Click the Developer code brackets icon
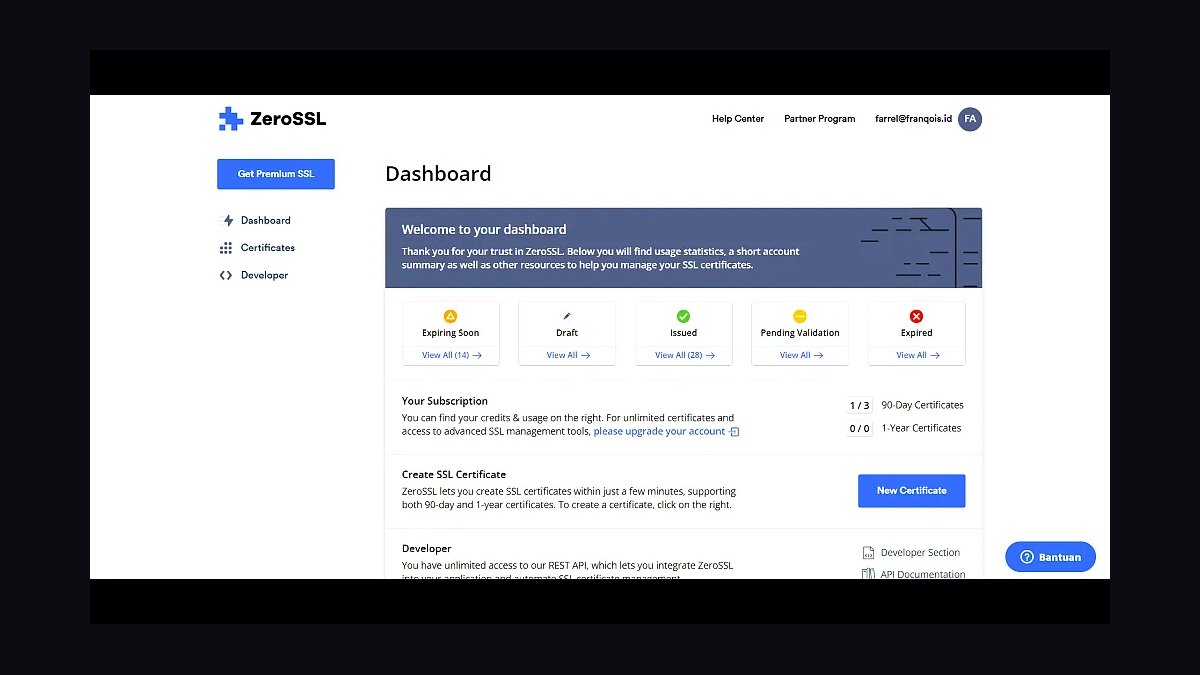 tap(226, 275)
